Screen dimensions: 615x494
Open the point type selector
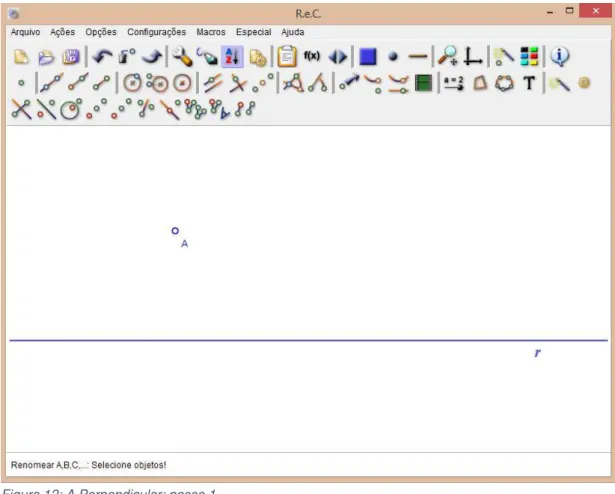393,57
